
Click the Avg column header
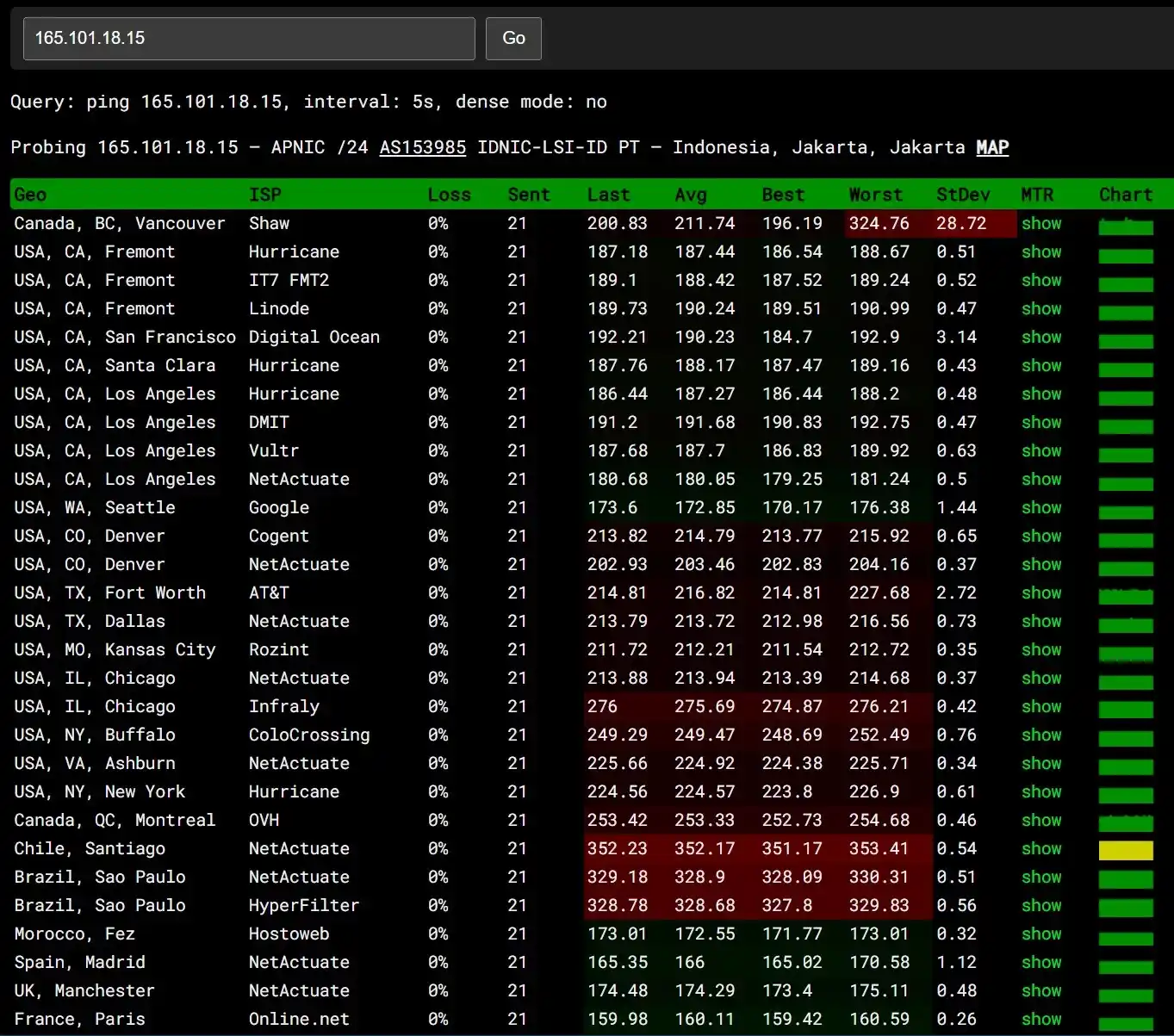point(691,195)
